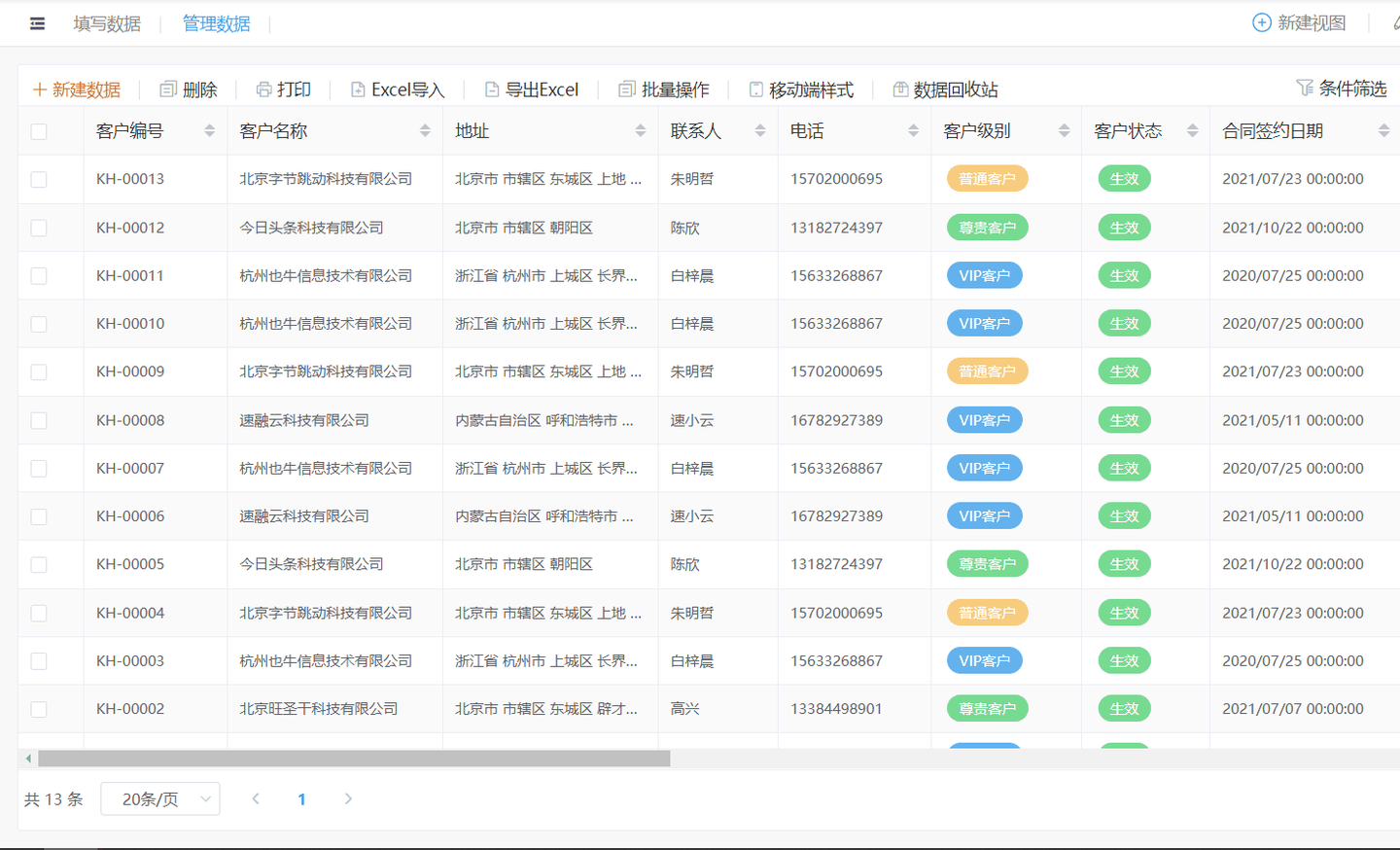The image size is (1400, 850).
Task: Check the row KH-00013 checkbox
Action: (x=39, y=179)
